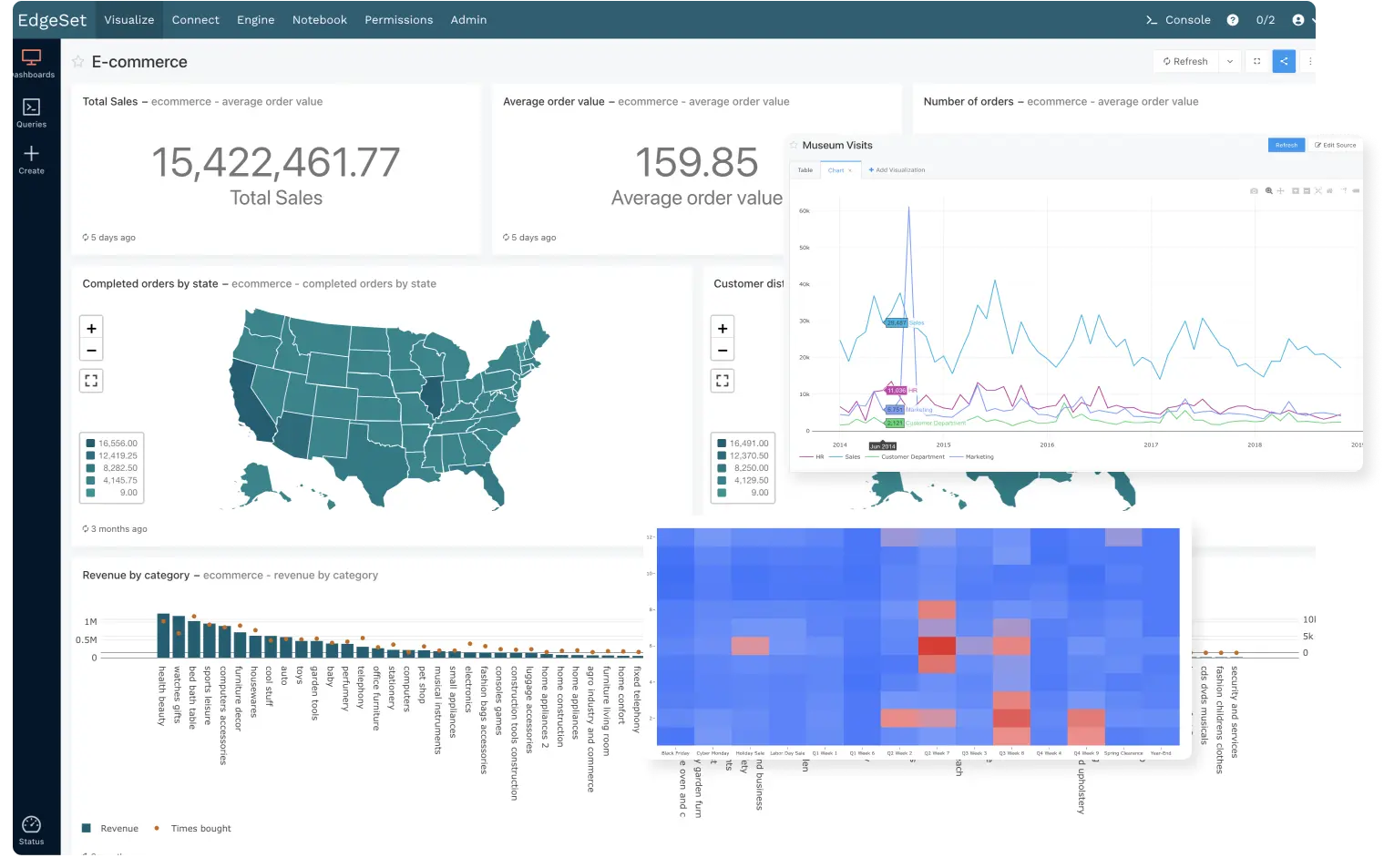Fullscreen the Customer distribution map

point(723,381)
